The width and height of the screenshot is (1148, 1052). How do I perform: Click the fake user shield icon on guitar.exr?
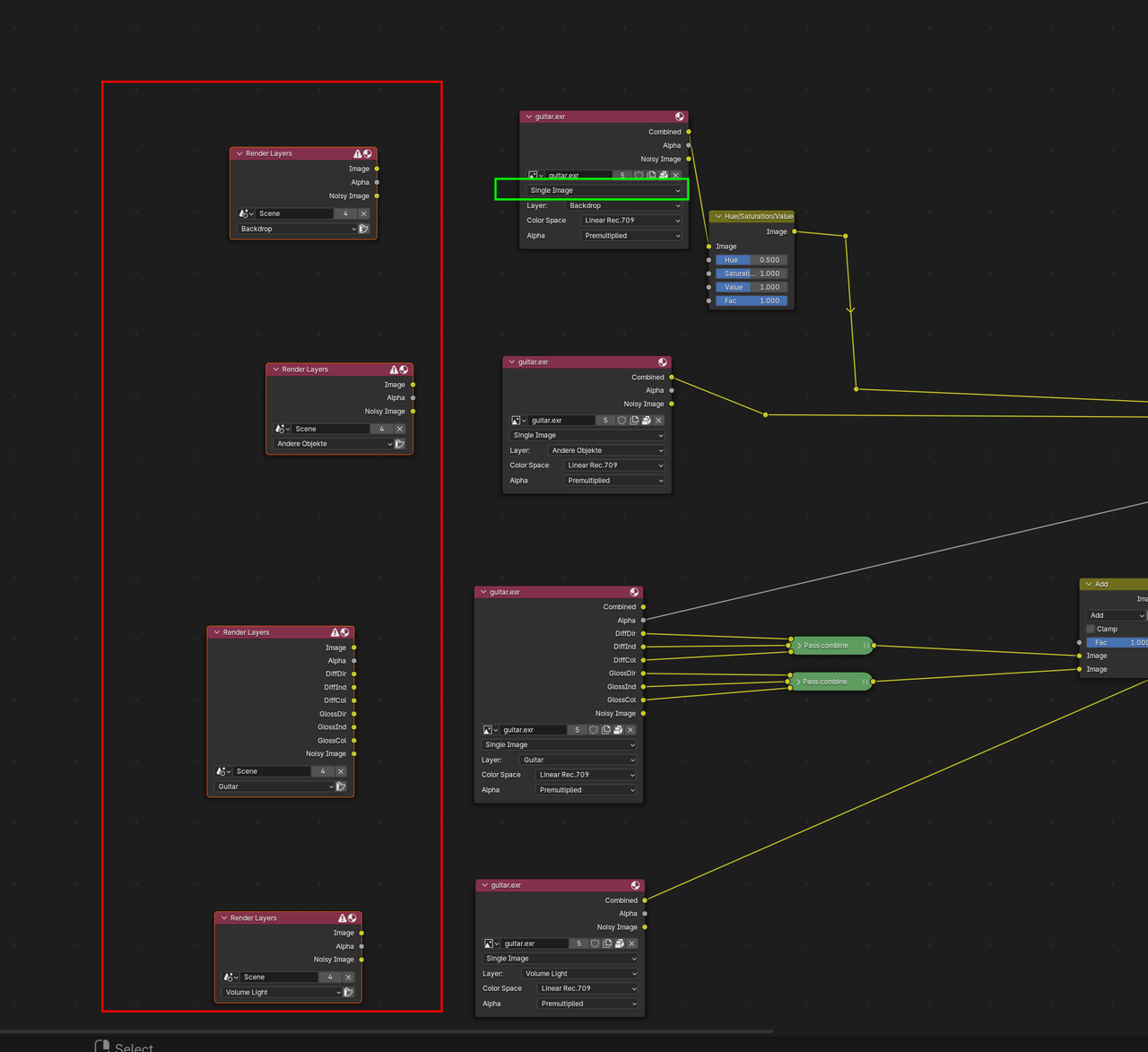pyautogui.click(x=639, y=175)
